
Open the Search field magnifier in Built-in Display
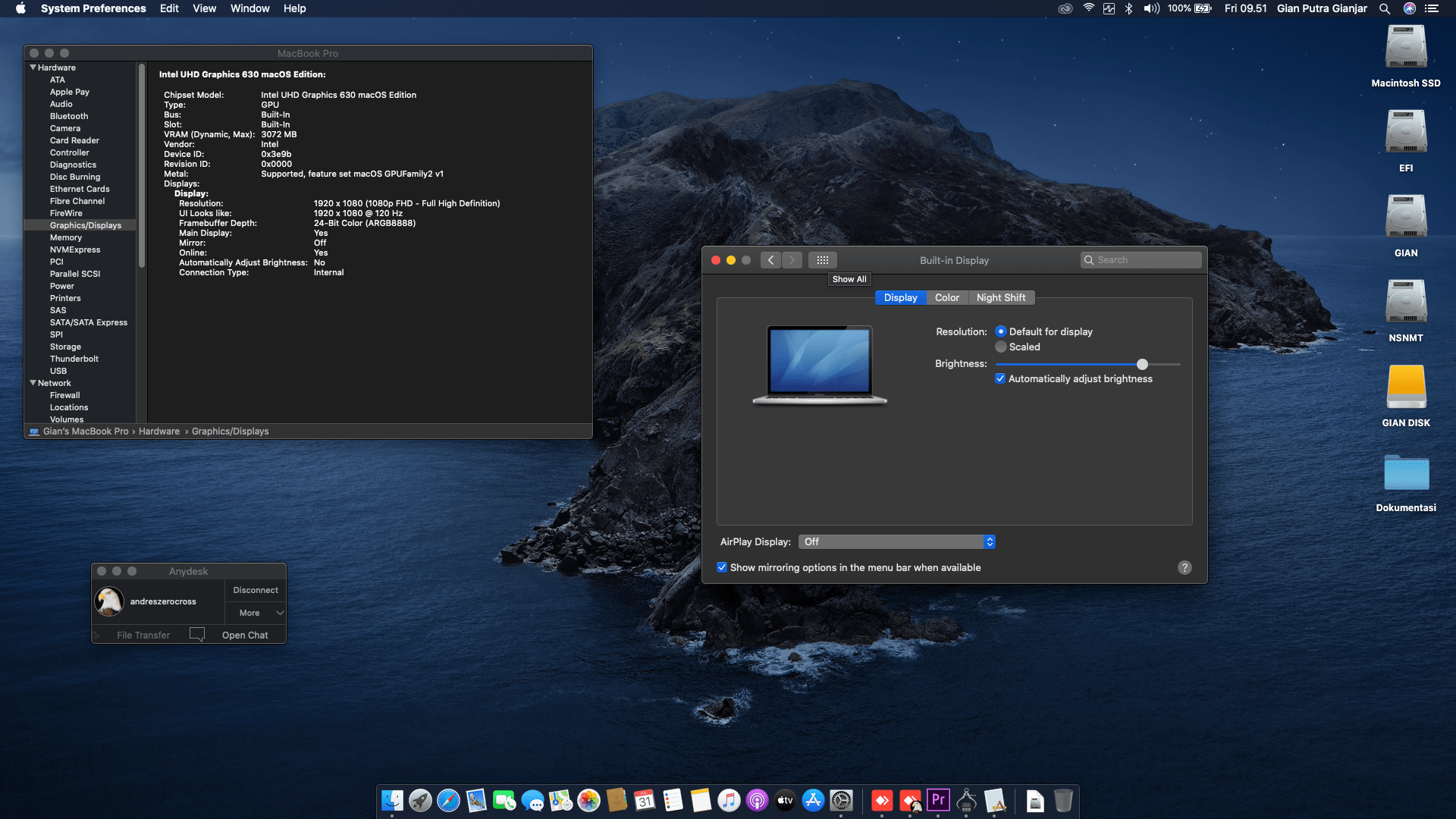coord(1090,259)
